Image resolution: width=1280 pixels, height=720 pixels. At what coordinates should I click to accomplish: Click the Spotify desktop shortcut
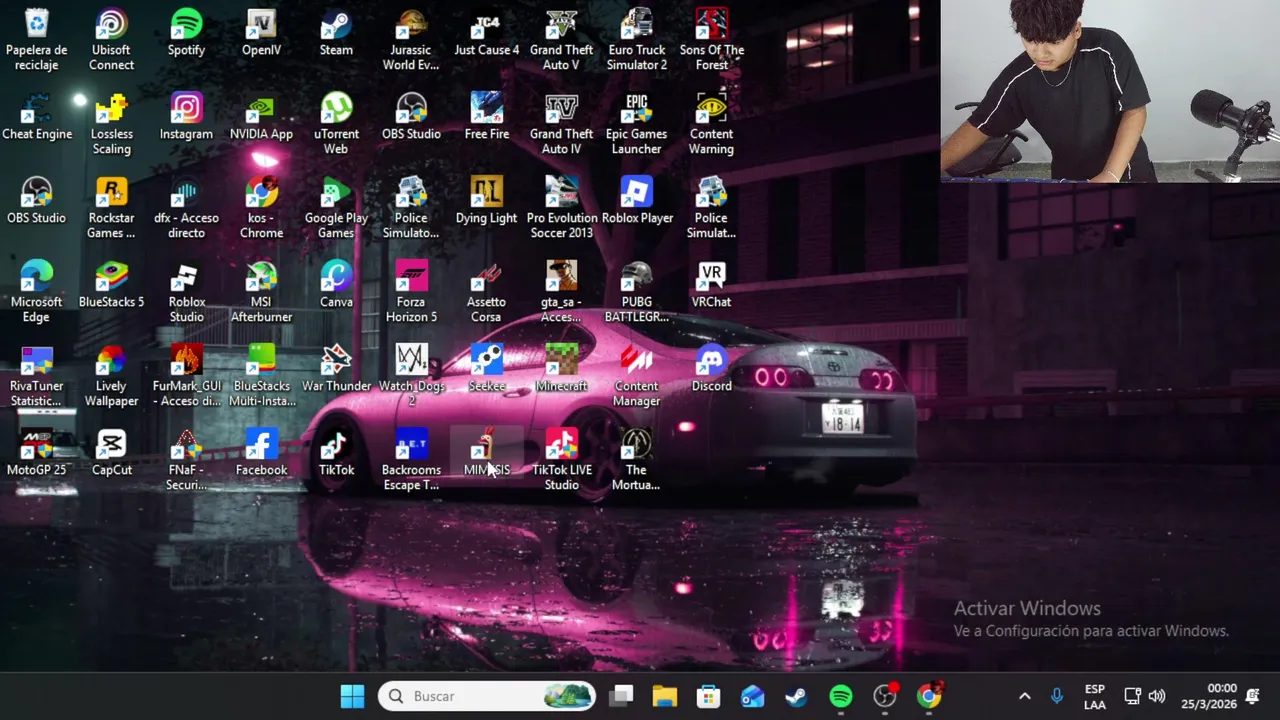click(x=186, y=33)
